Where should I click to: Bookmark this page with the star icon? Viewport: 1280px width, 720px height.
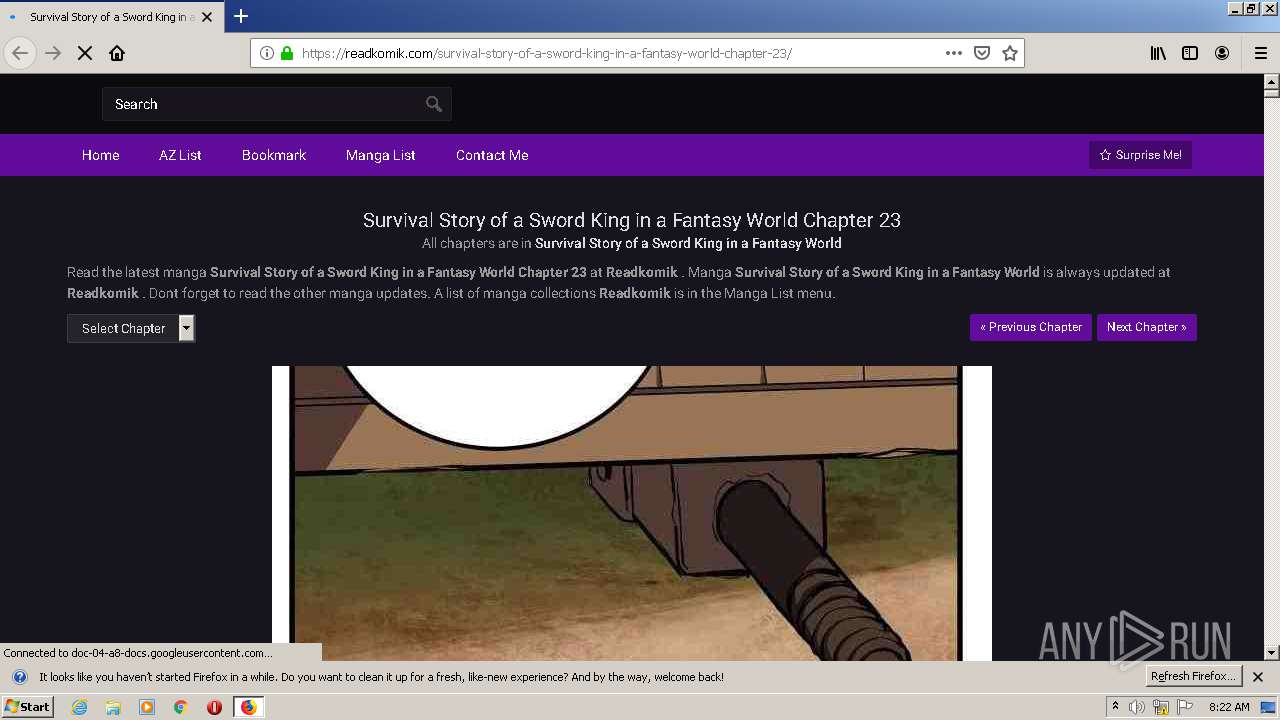pos(1010,53)
